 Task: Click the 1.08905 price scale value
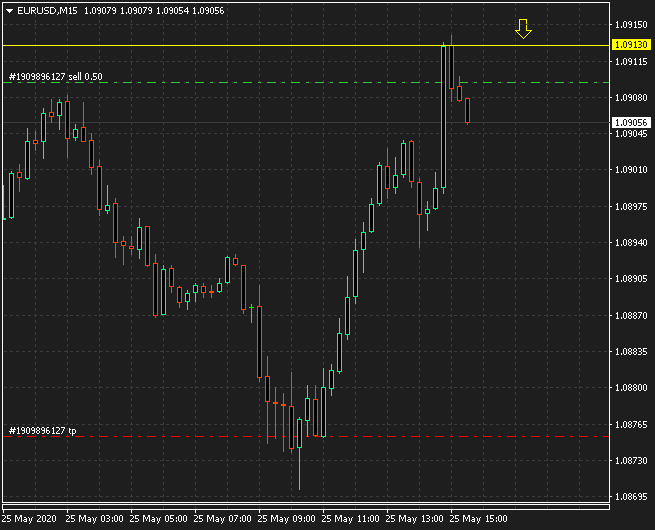coord(631,279)
